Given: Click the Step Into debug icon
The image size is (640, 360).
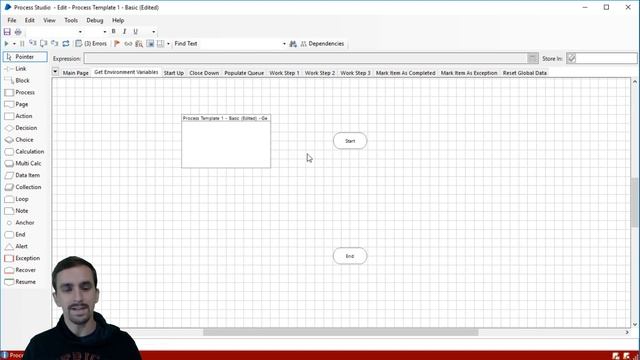Looking at the screenshot, I should click(x=33, y=43).
